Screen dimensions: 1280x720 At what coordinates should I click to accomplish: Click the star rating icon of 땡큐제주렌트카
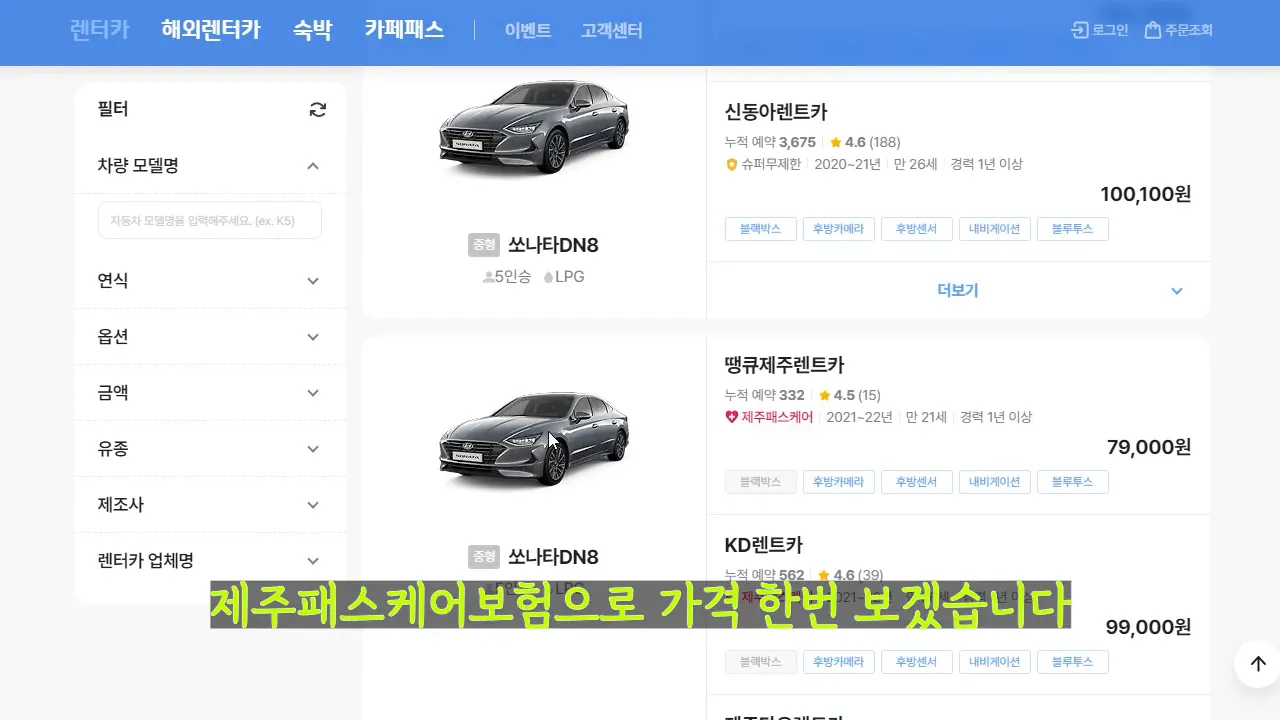pyautogui.click(x=824, y=395)
